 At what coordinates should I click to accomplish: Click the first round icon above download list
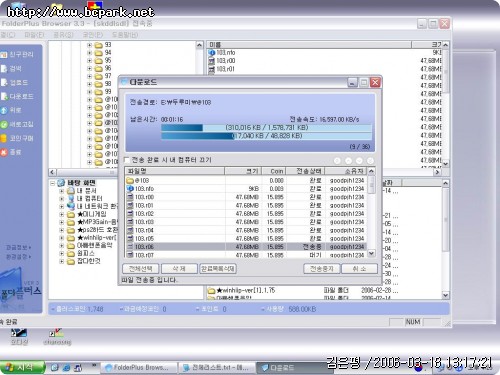(337, 161)
